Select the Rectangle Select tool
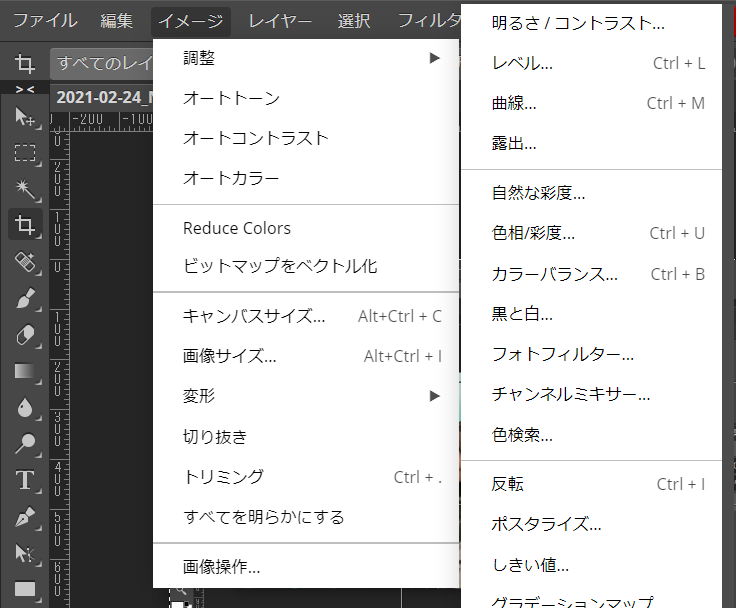 tap(24, 153)
